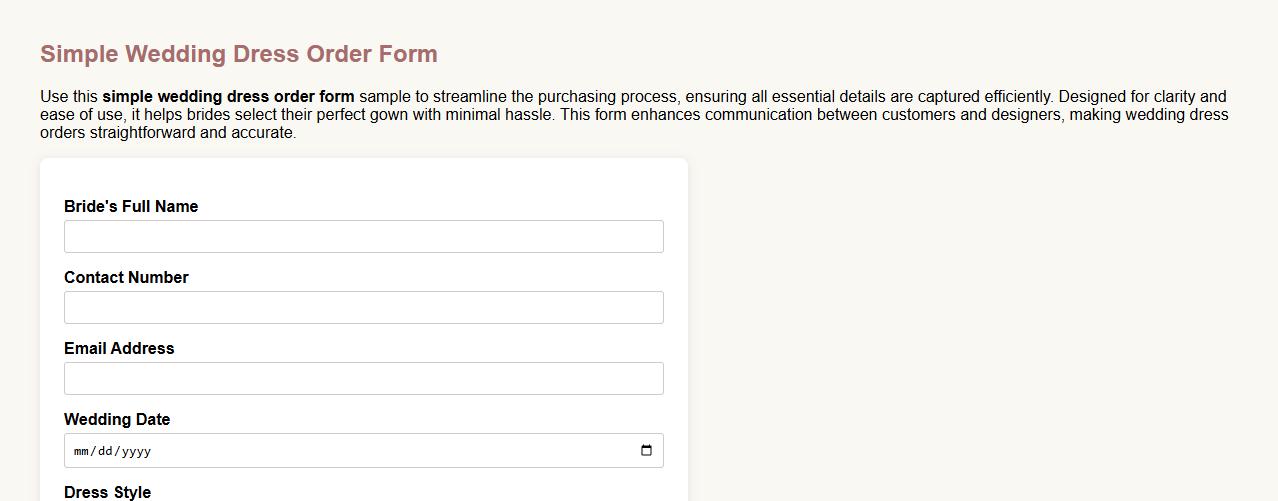
Task: Click the "Dress Style" label
Action: coord(107,492)
